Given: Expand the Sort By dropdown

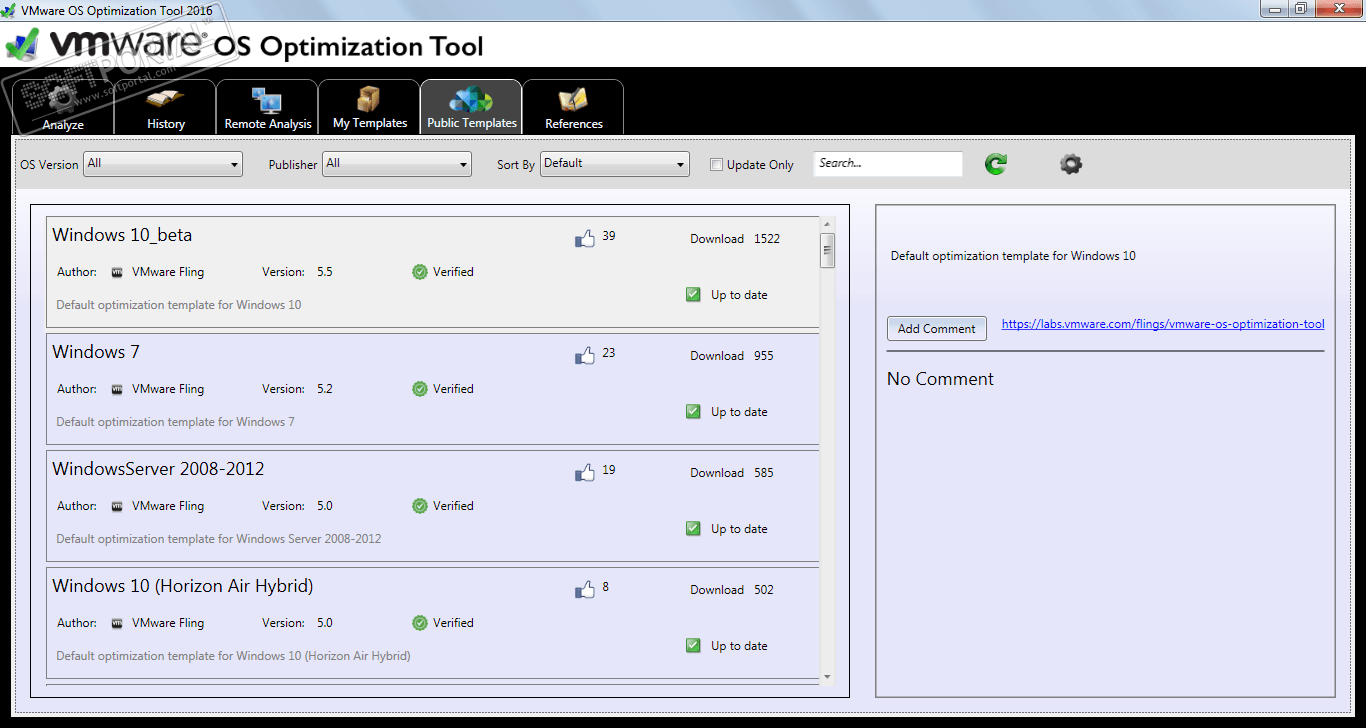Looking at the screenshot, I should 615,164.
